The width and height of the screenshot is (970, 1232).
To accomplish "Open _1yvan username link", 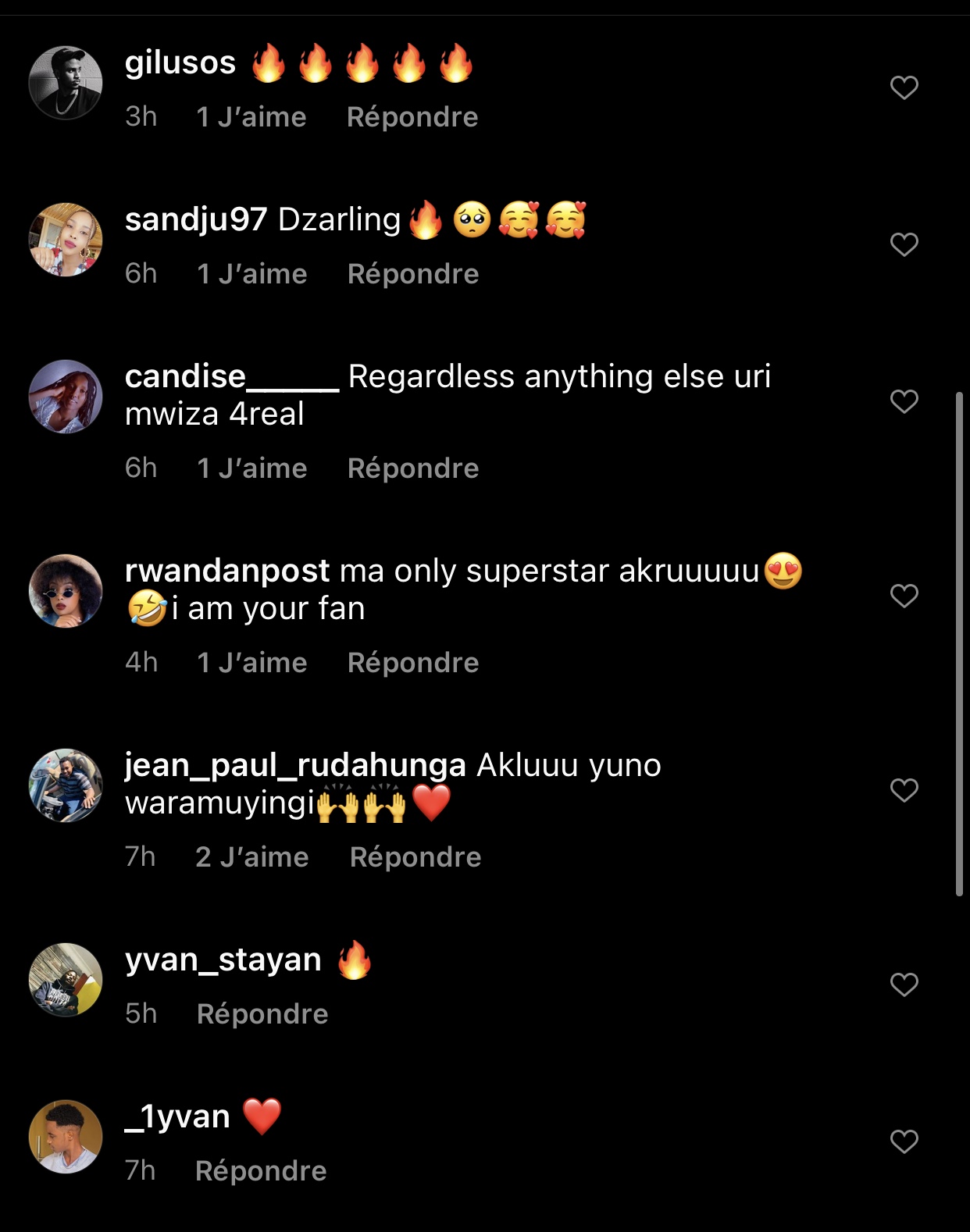I will (x=177, y=1116).
